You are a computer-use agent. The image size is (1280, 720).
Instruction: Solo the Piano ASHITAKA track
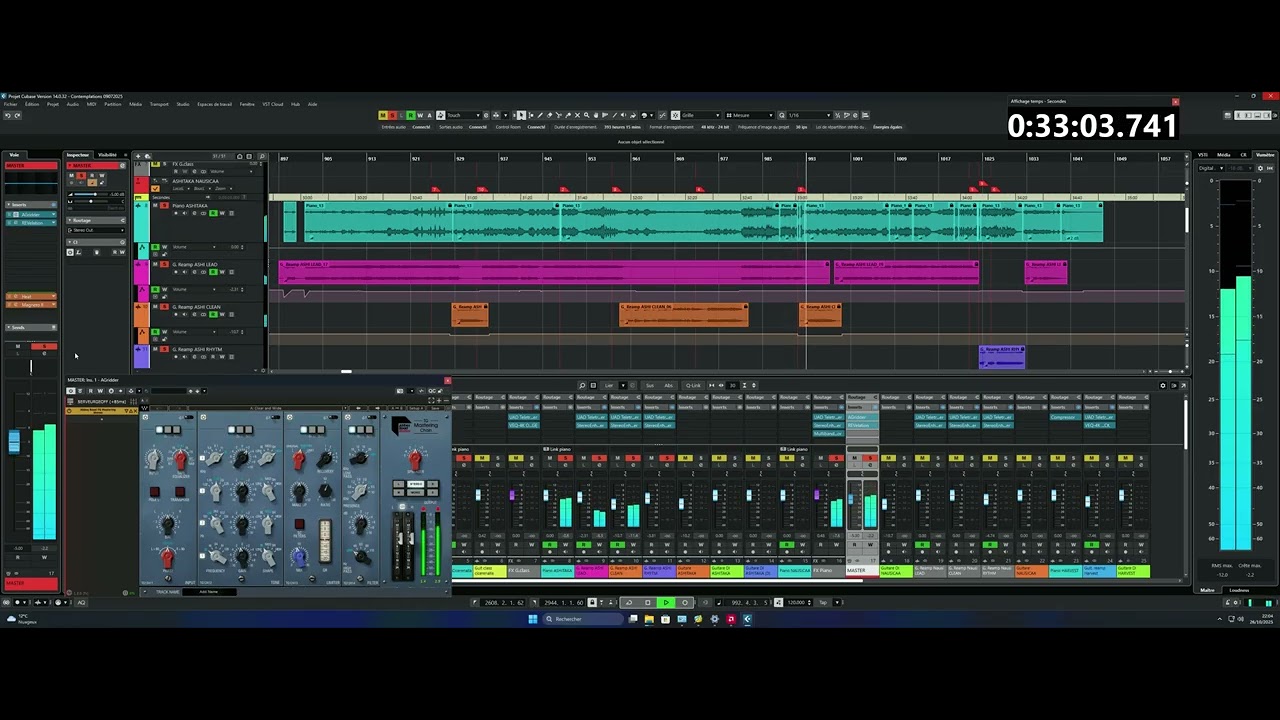click(x=164, y=205)
